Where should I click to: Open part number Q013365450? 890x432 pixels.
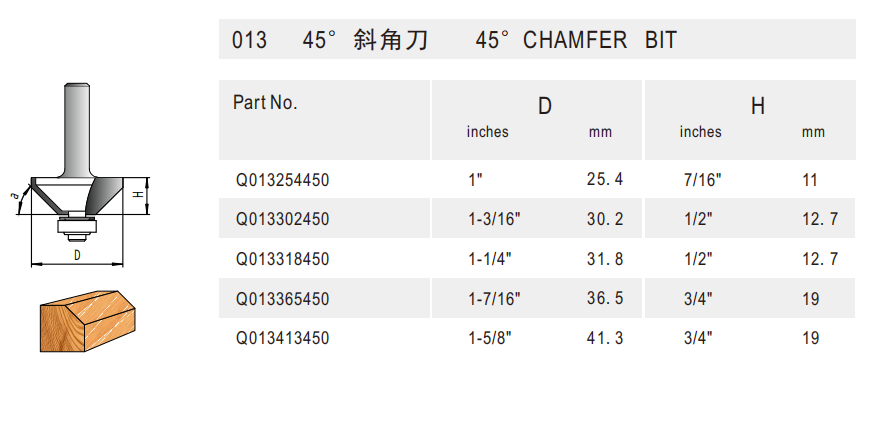tap(283, 299)
